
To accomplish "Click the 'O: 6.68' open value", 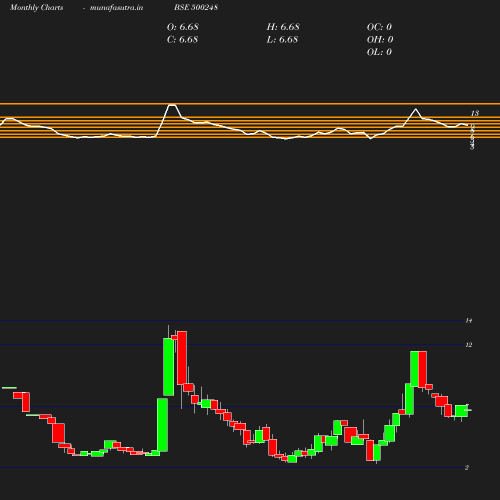I will pyautogui.click(x=183, y=27).
